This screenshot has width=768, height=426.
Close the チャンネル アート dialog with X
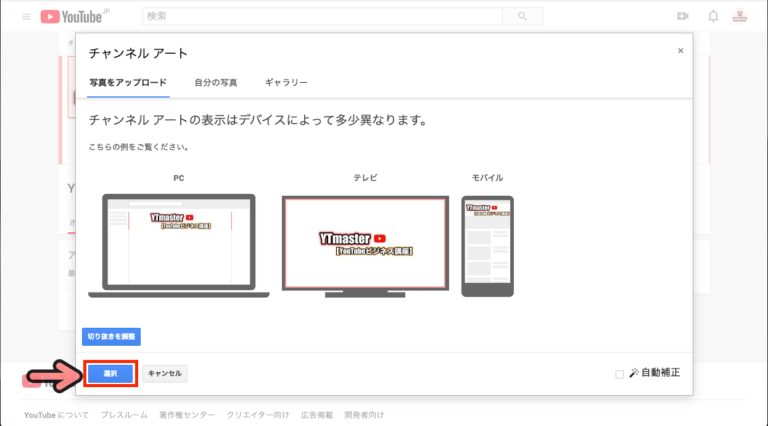tap(680, 51)
